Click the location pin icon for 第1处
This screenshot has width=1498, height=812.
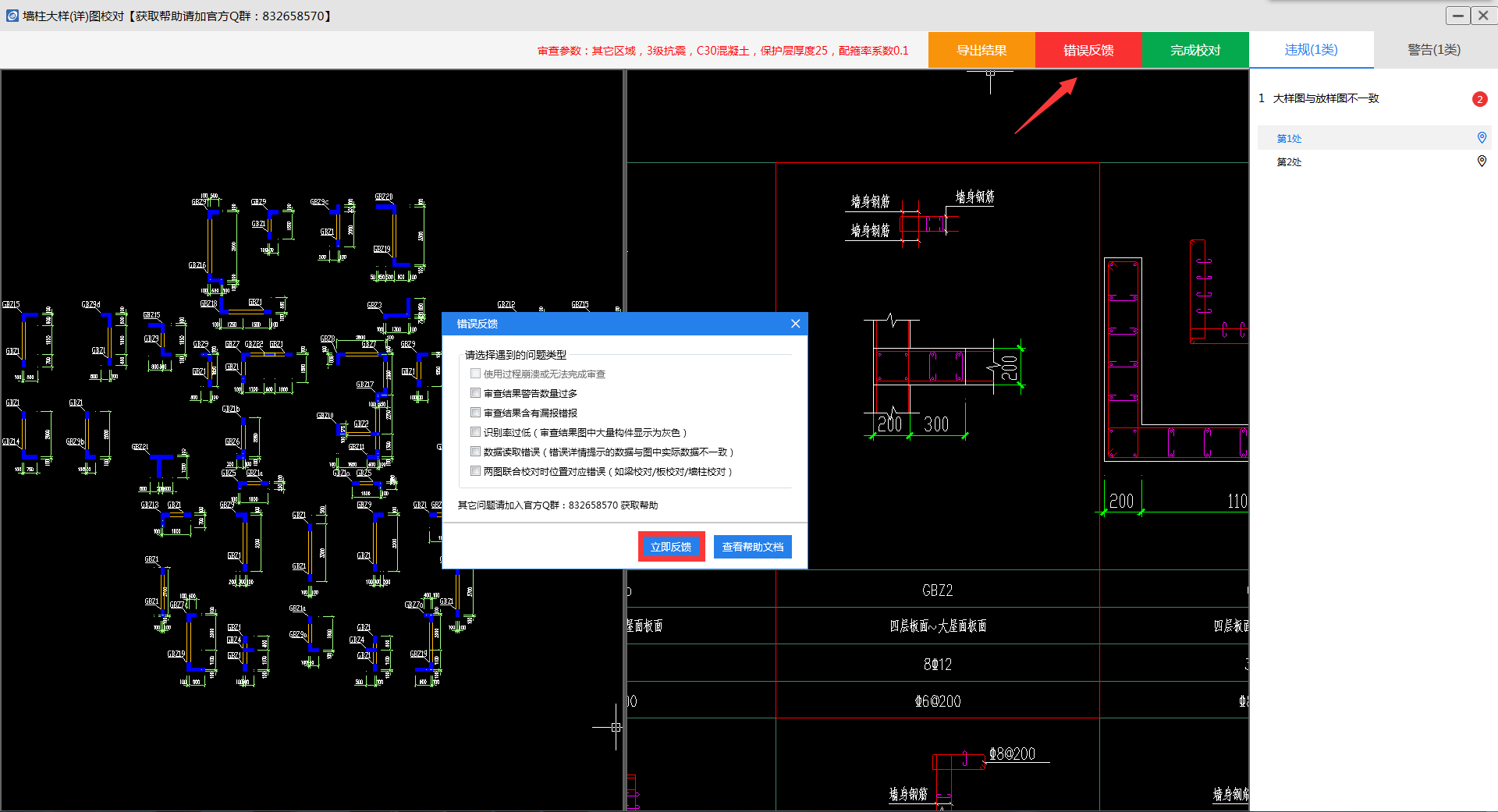(1482, 138)
